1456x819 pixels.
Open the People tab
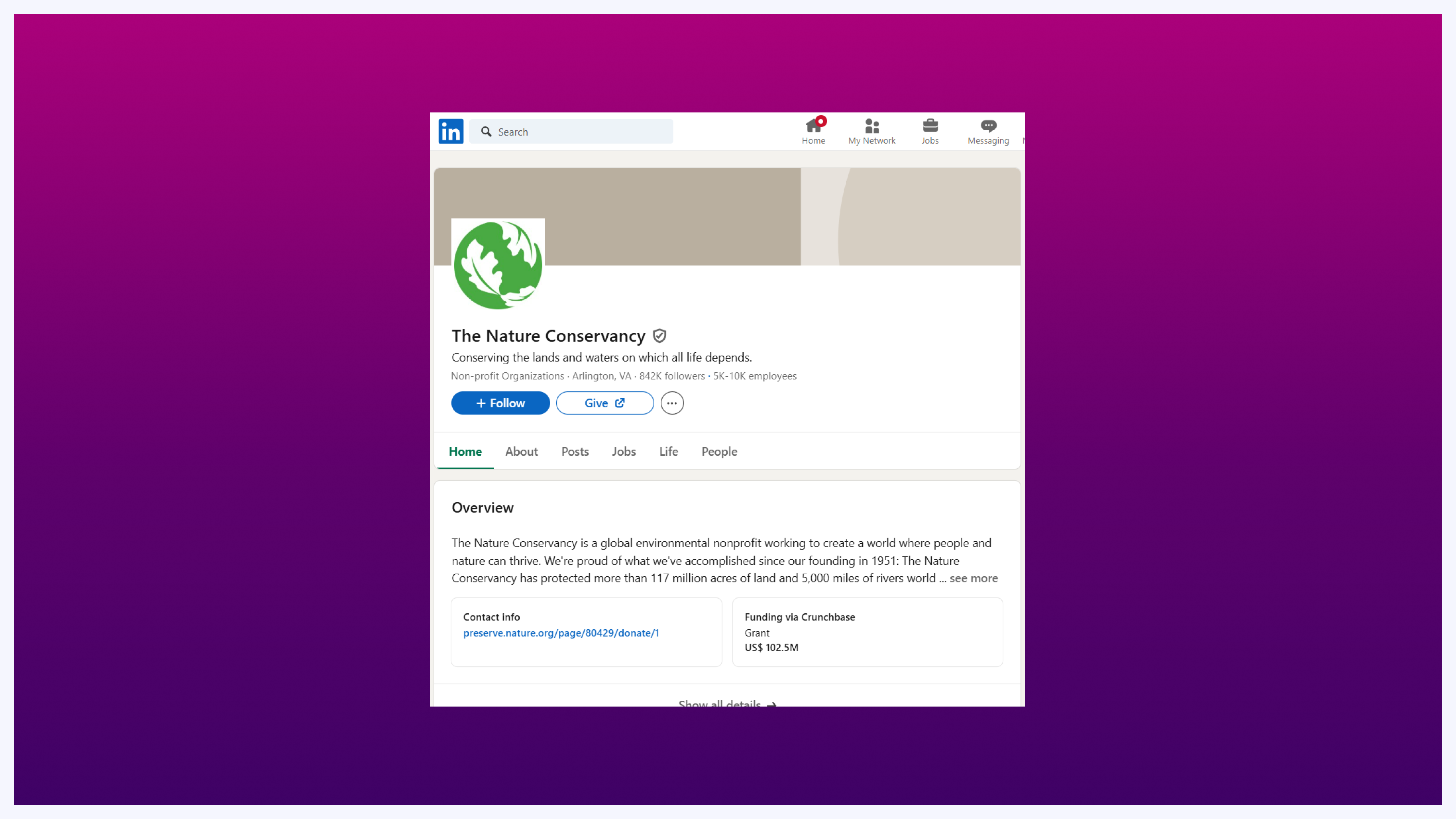pos(719,451)
